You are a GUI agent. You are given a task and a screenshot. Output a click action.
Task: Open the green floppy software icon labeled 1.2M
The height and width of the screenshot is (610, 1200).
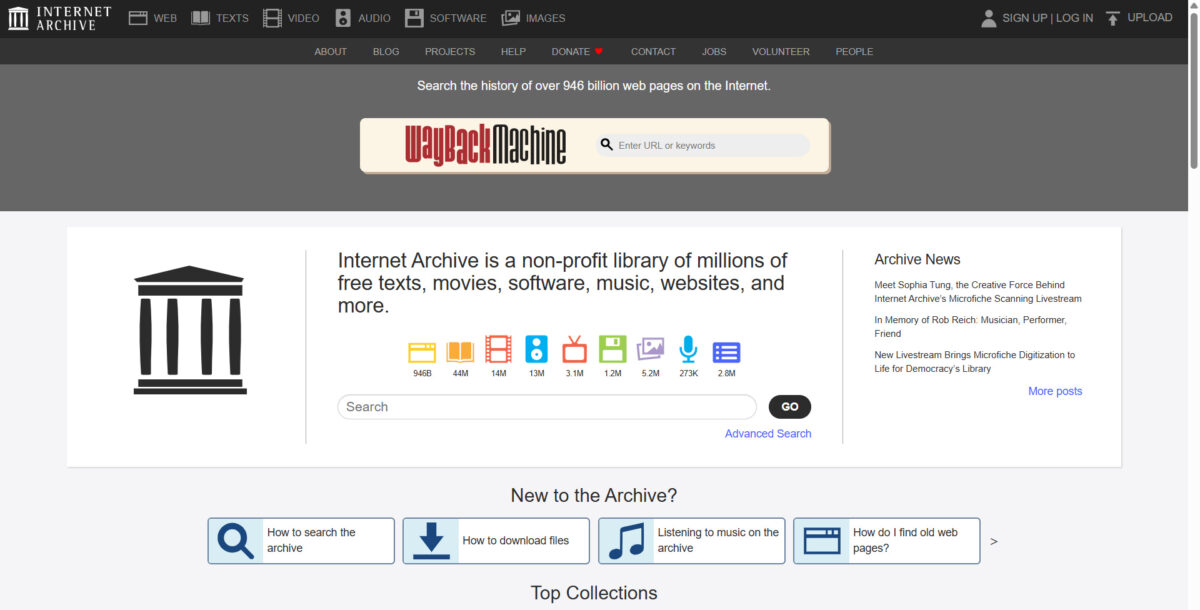pyautogui.click(x=612, y=349)
